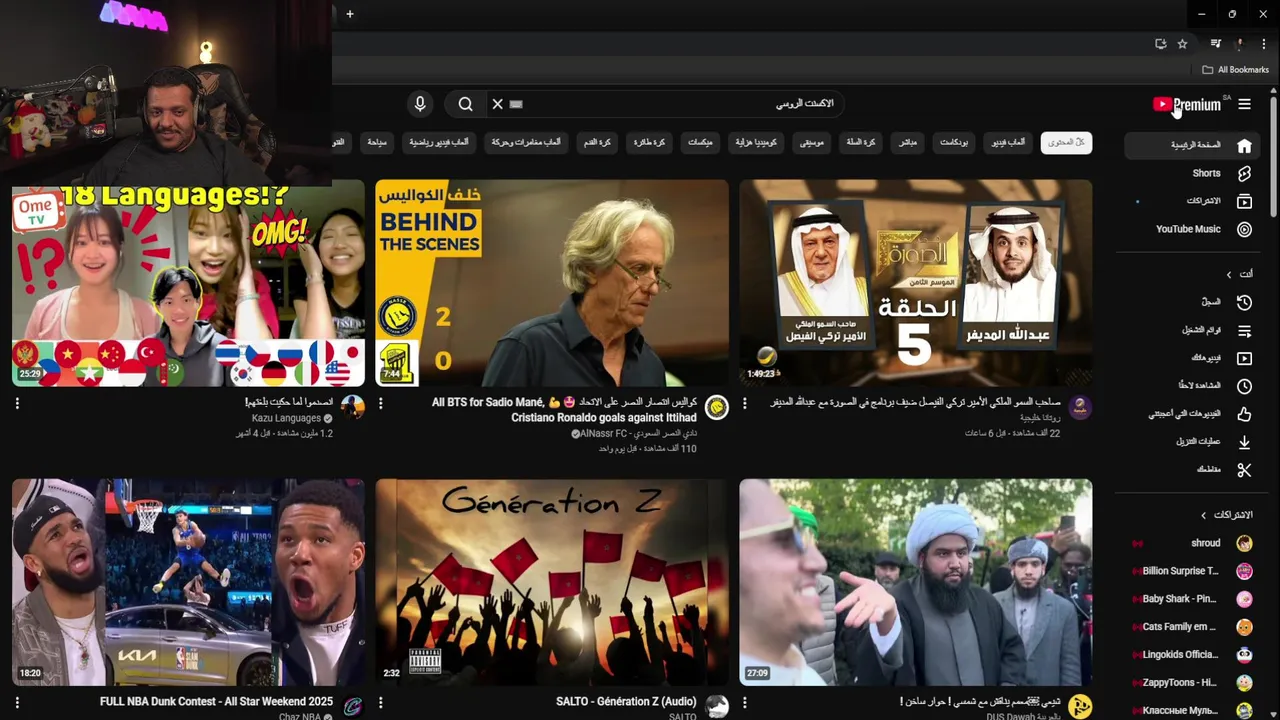The image size is (1280, 720).
Task: Open Watch later (المشاهدة لاحقًا) in the sidebar
Action: coord(1192,386)
